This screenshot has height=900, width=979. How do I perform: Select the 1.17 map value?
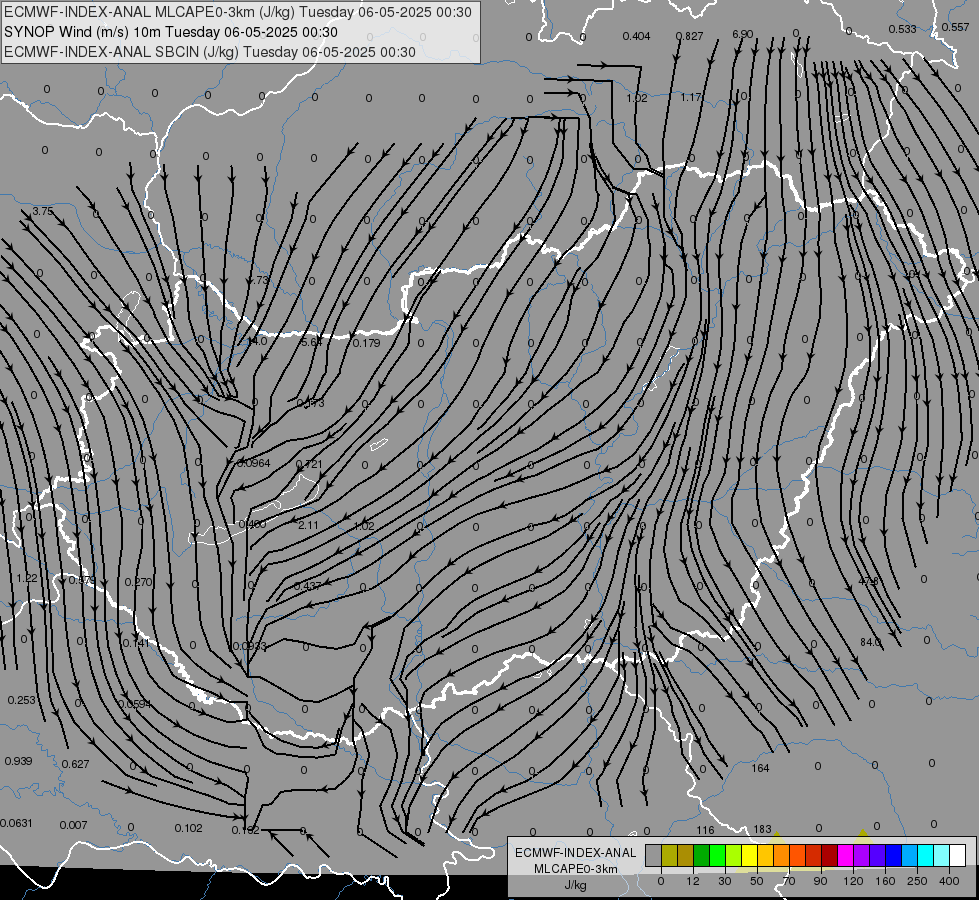(x=691, y=97)
